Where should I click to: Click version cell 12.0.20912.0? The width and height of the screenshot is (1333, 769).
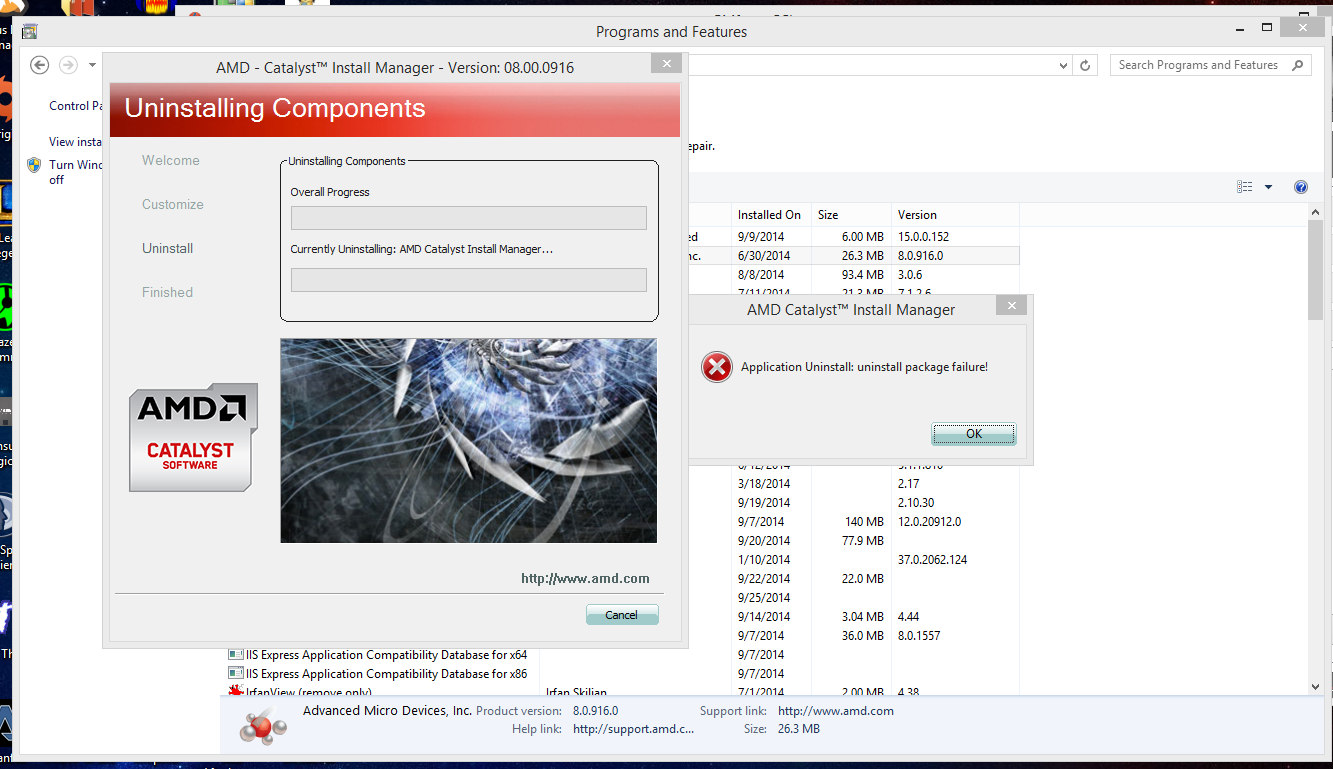[x=929, y=522]
